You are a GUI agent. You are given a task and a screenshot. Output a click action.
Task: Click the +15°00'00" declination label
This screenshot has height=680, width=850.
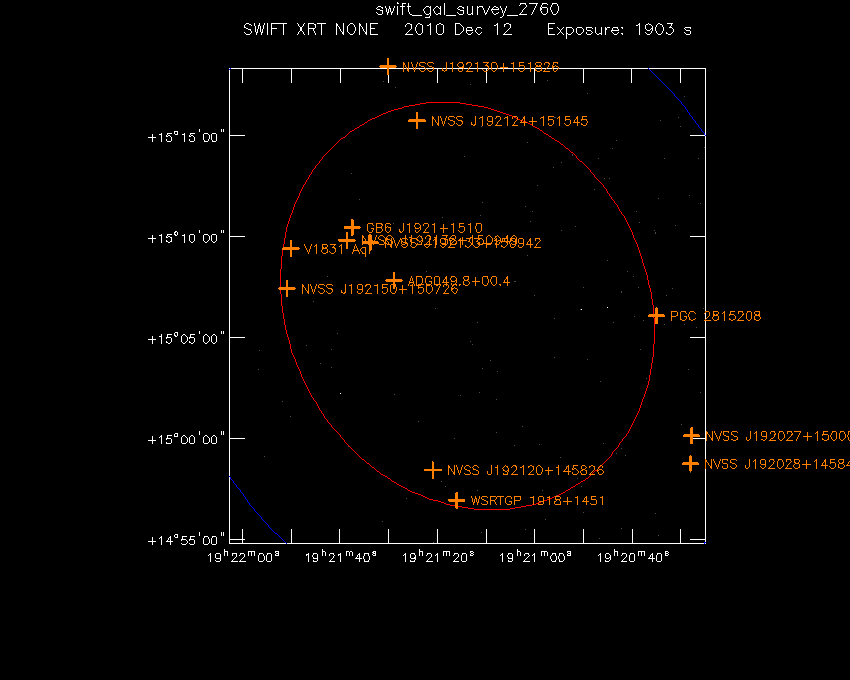tap(186, 439)
